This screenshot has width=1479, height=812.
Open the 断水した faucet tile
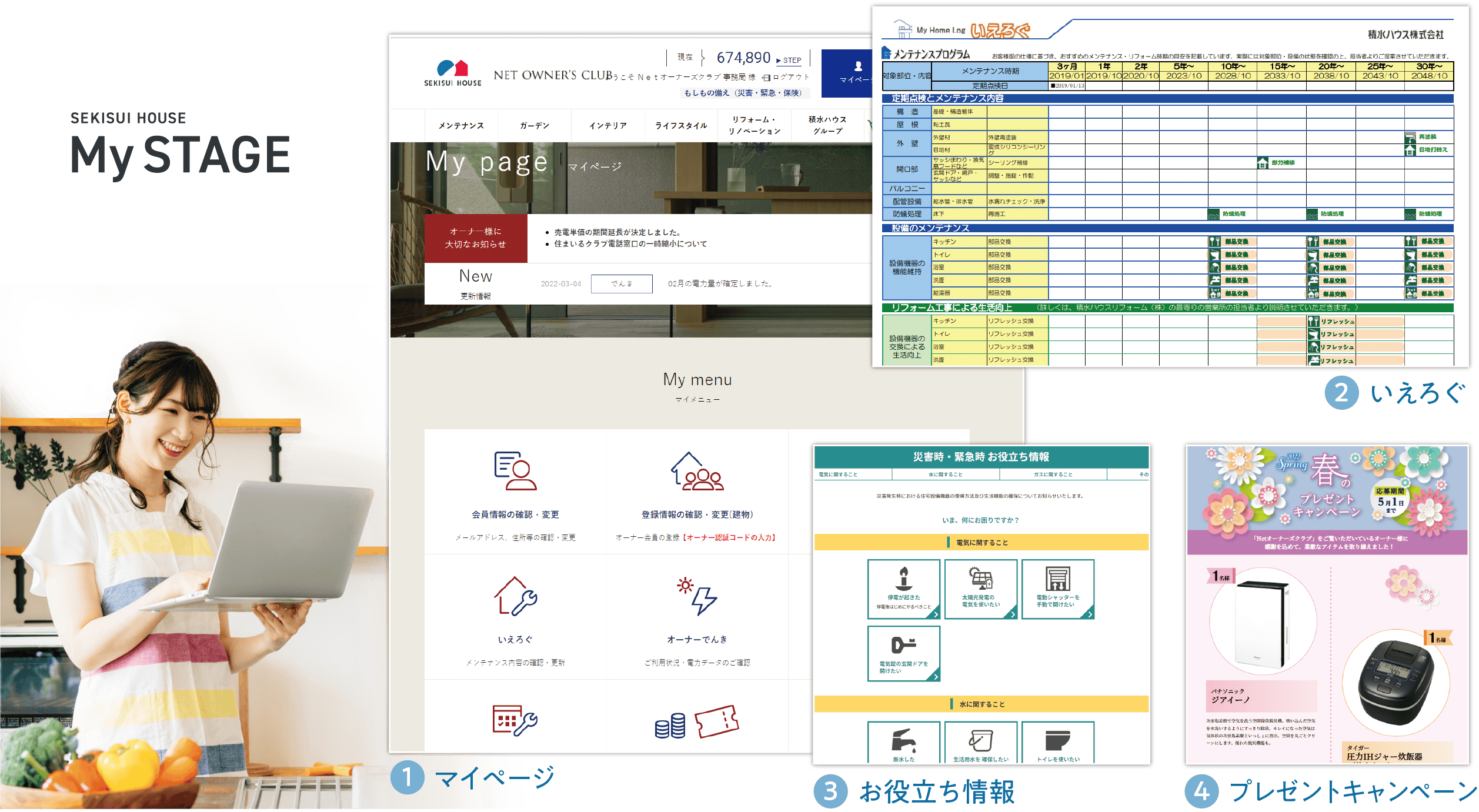904,743
